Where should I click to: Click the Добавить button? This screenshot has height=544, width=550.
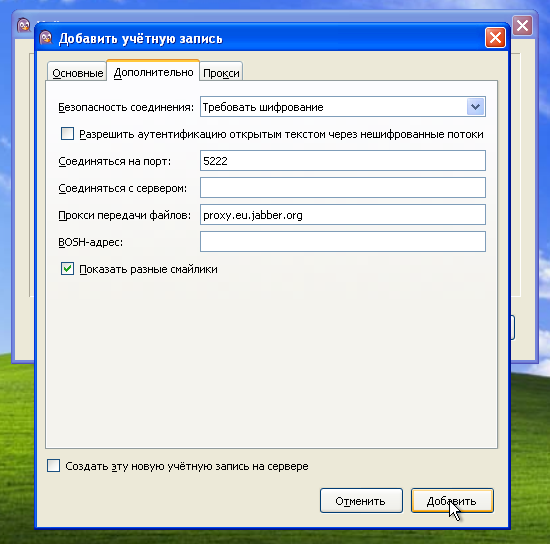click(x=452, y=501)
